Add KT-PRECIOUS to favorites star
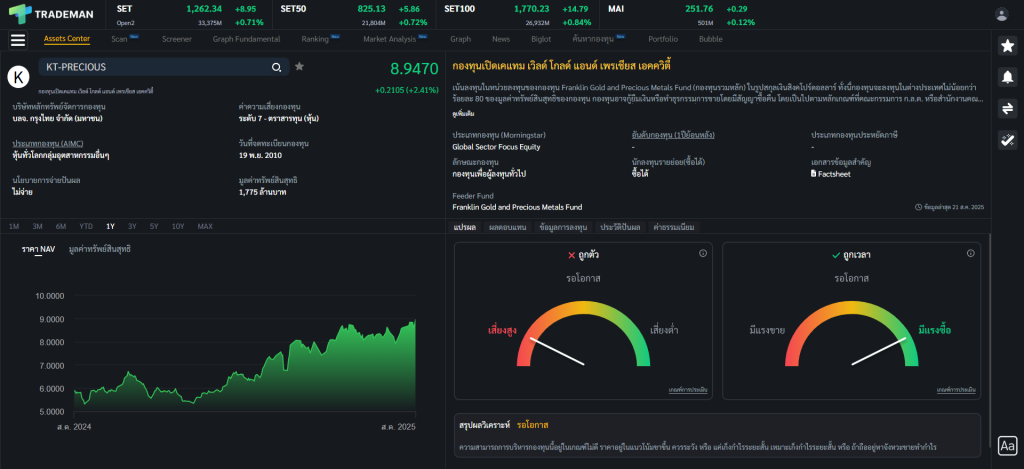Screen dimensions: 1024x469 coord(299,66)
